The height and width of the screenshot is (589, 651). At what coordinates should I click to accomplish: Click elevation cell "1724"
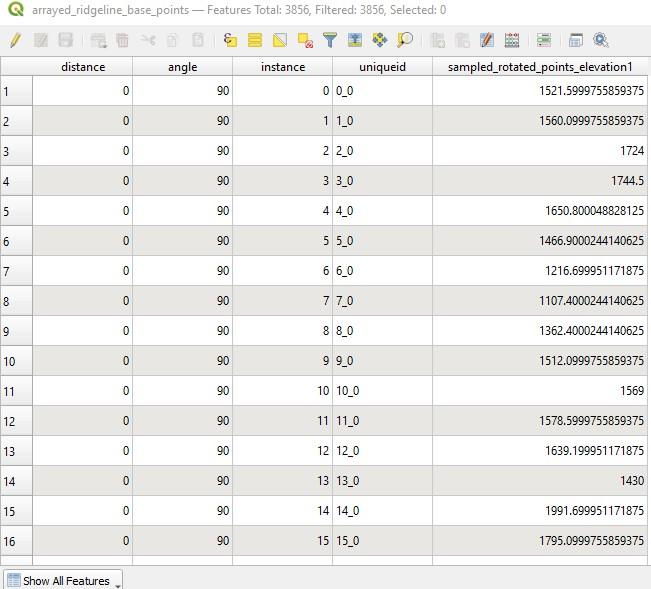click(540, 151)
